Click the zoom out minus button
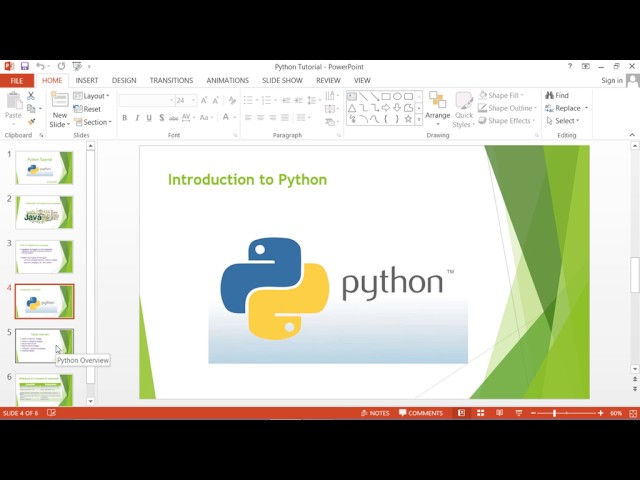This screenshot has width=640, height=480. coord(533,413)
